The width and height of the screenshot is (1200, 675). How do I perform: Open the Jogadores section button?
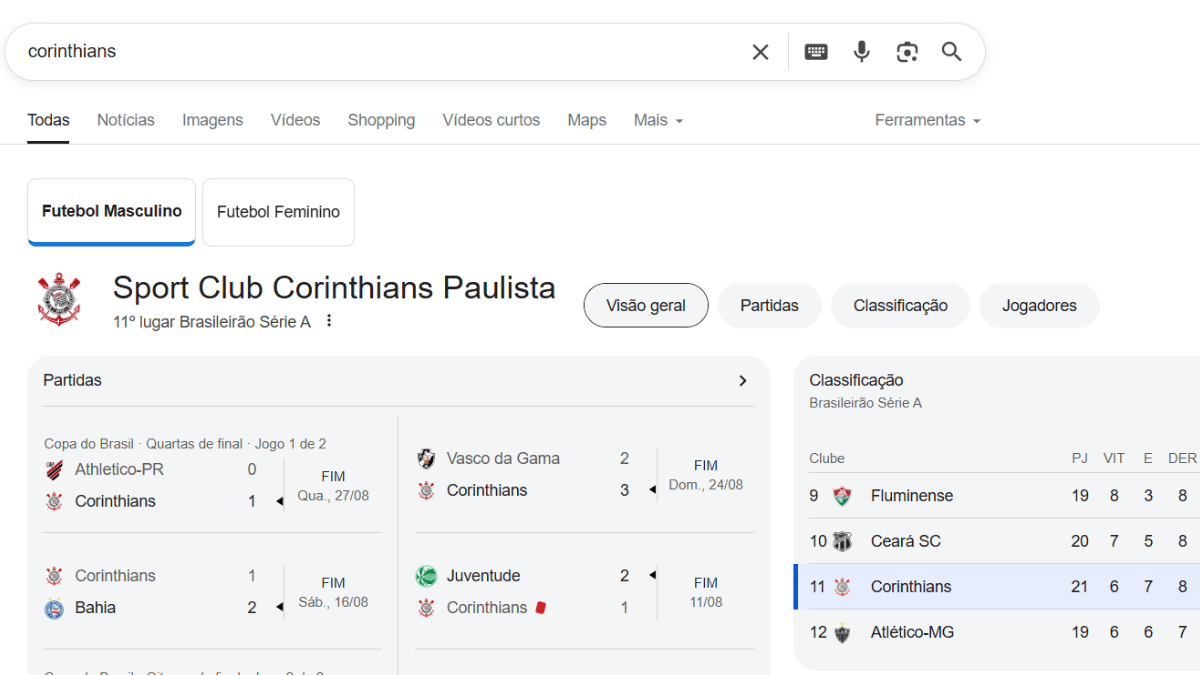pos(1039,306)
